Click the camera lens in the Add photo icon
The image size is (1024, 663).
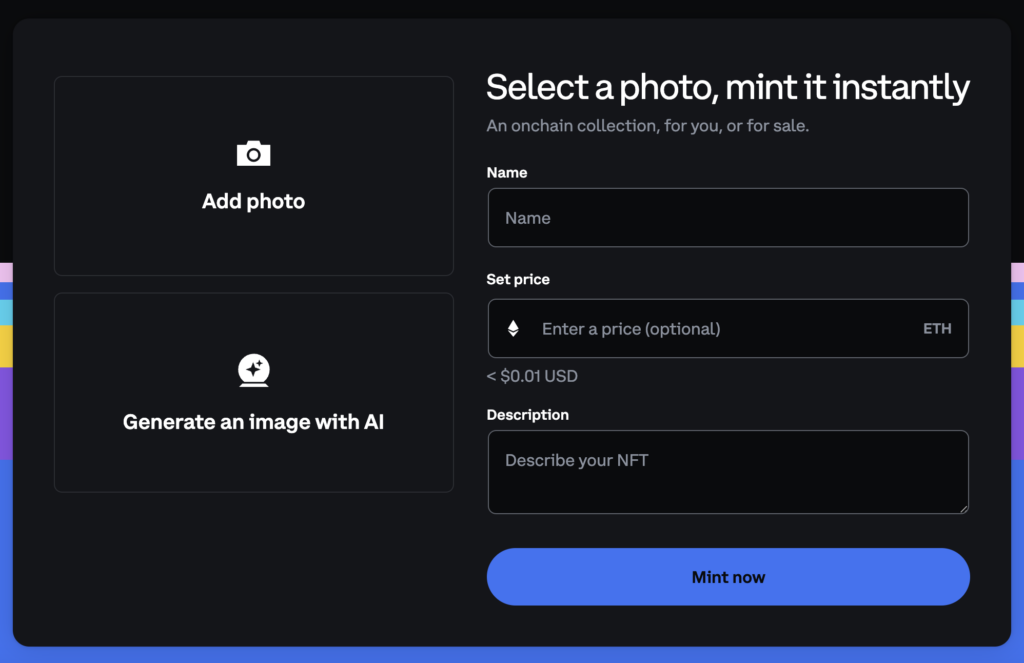click(x=253, y=155)
